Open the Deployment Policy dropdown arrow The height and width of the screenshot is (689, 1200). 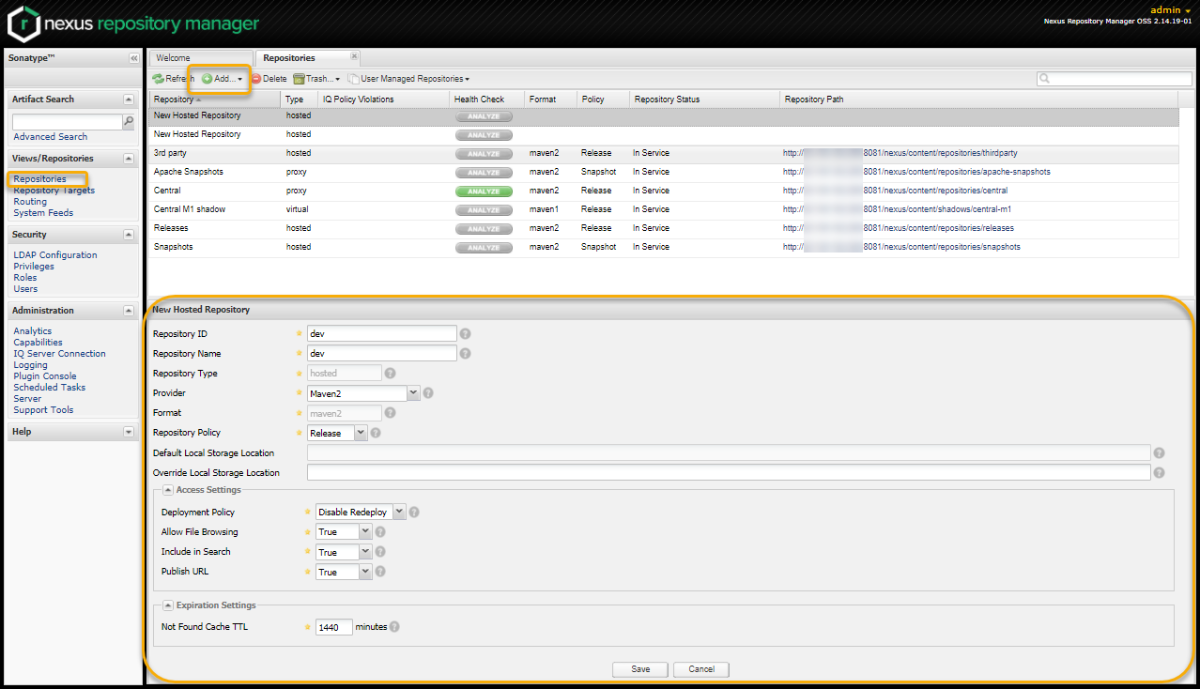[399, 512]
